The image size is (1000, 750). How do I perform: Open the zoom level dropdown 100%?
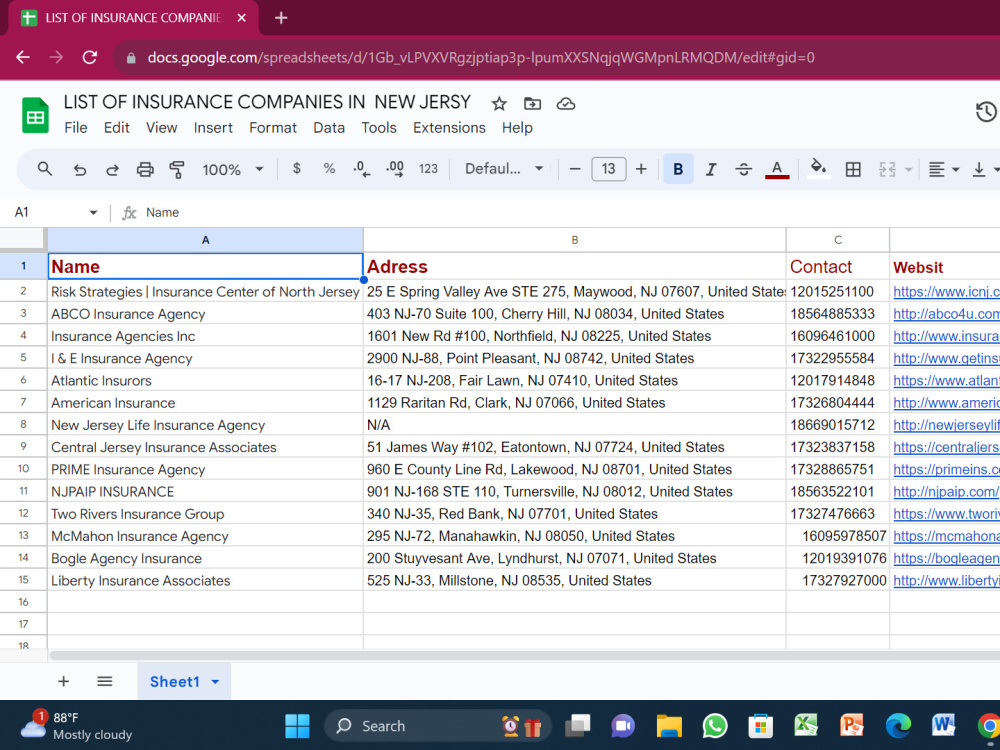point(232,170)
